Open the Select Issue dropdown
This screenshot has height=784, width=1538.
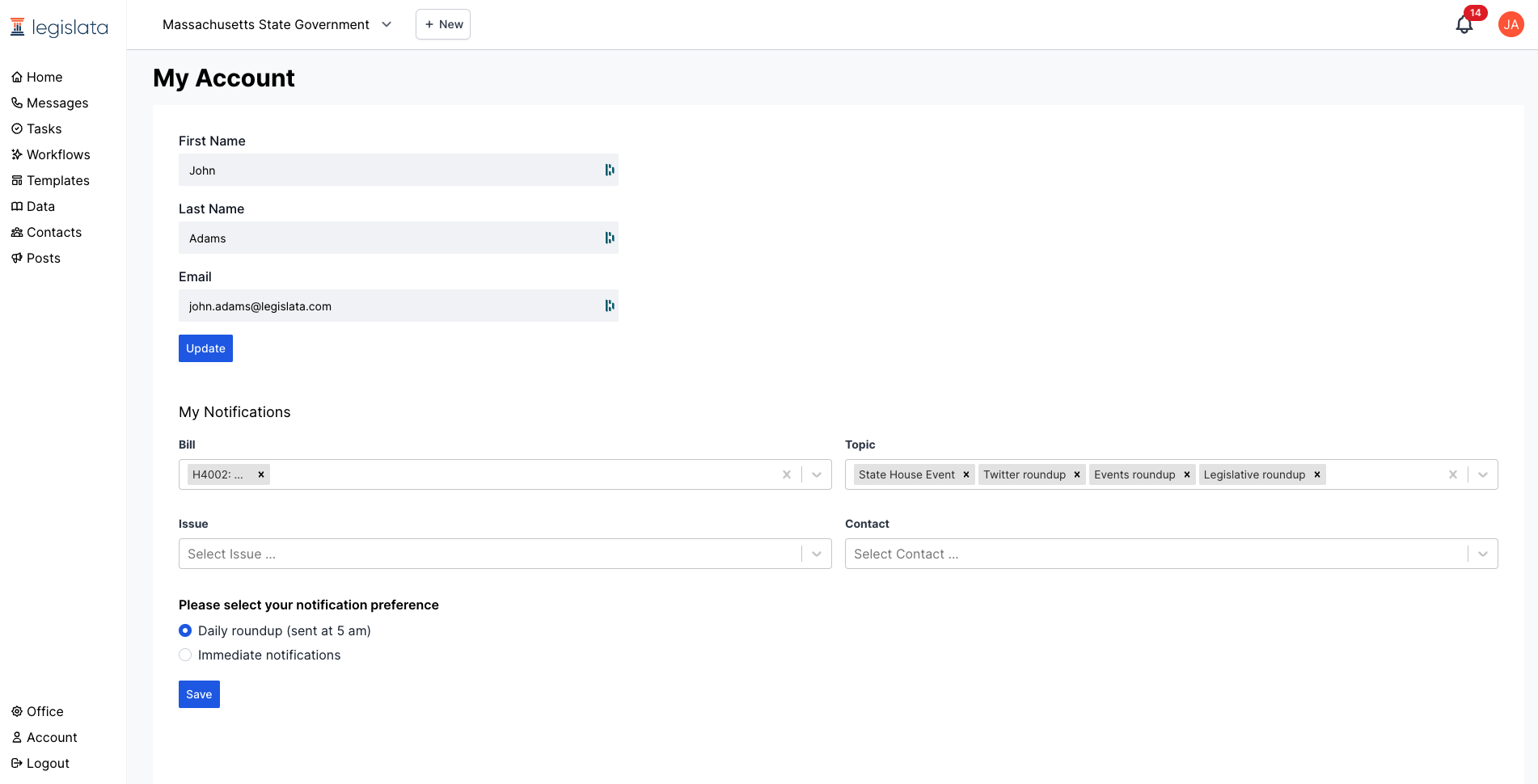505,554
